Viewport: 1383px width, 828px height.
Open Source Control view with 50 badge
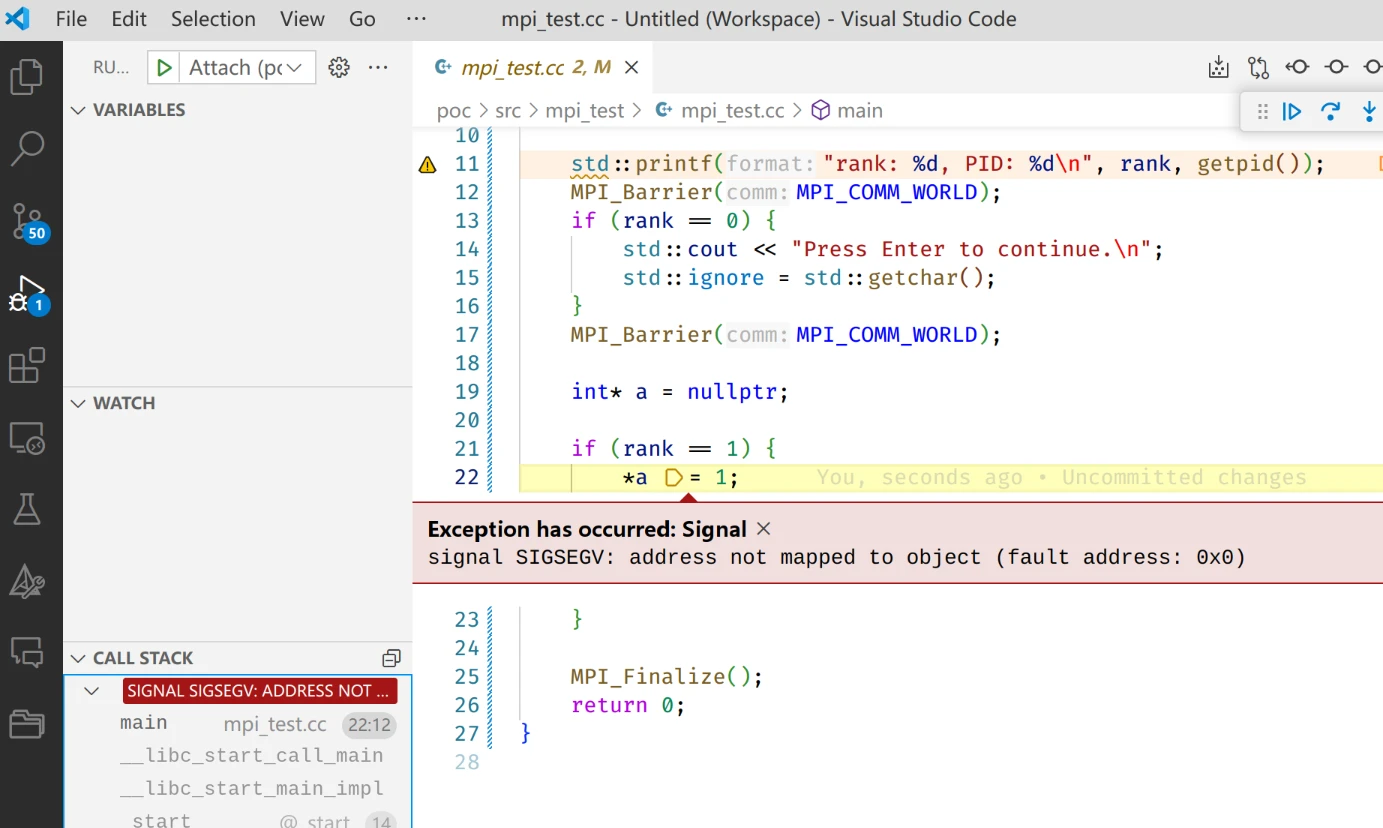coord(27,221)
